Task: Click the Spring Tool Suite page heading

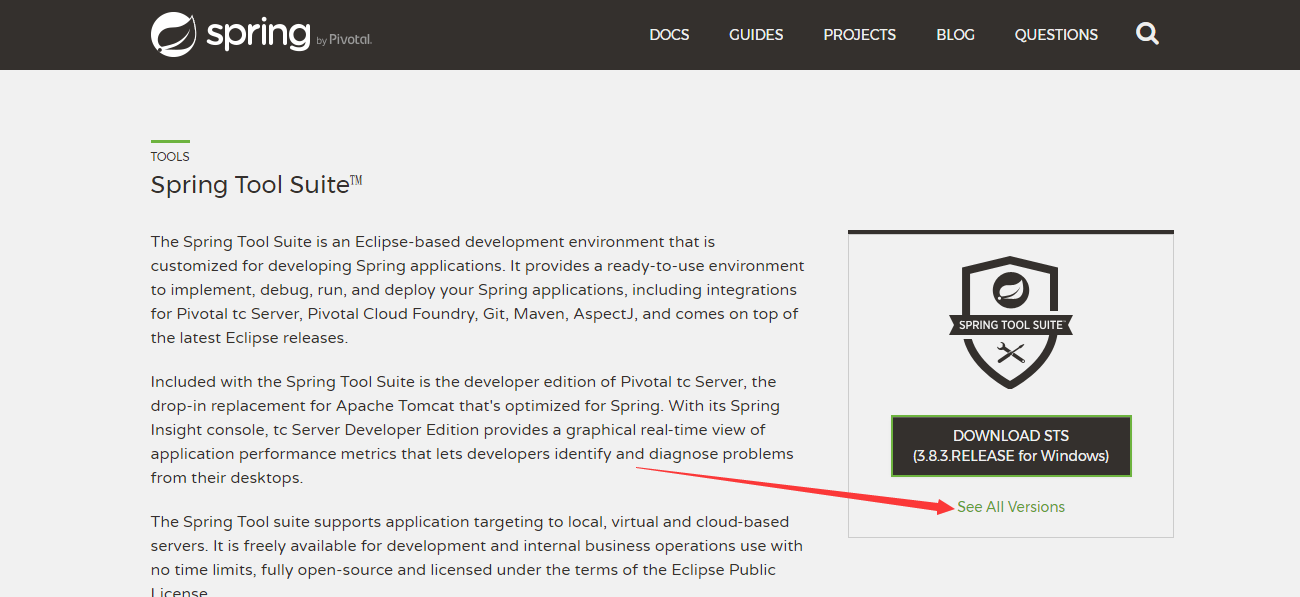Action: click(257, 185)
